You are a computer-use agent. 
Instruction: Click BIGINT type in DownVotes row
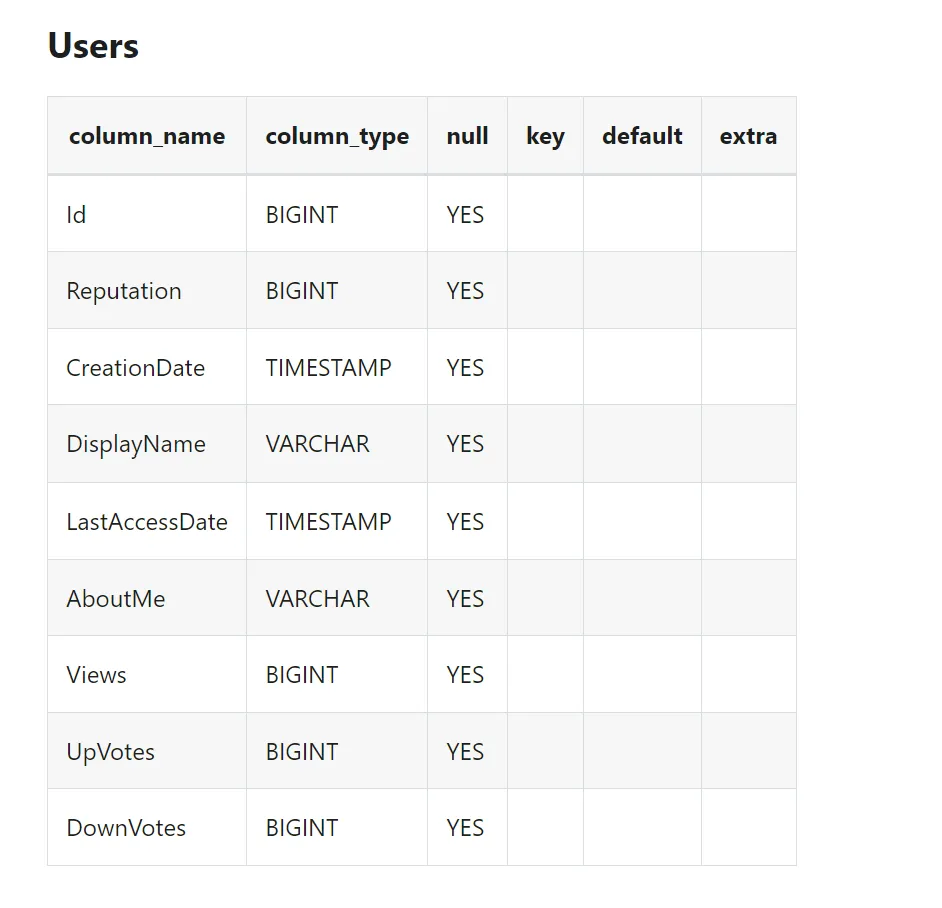302,827
